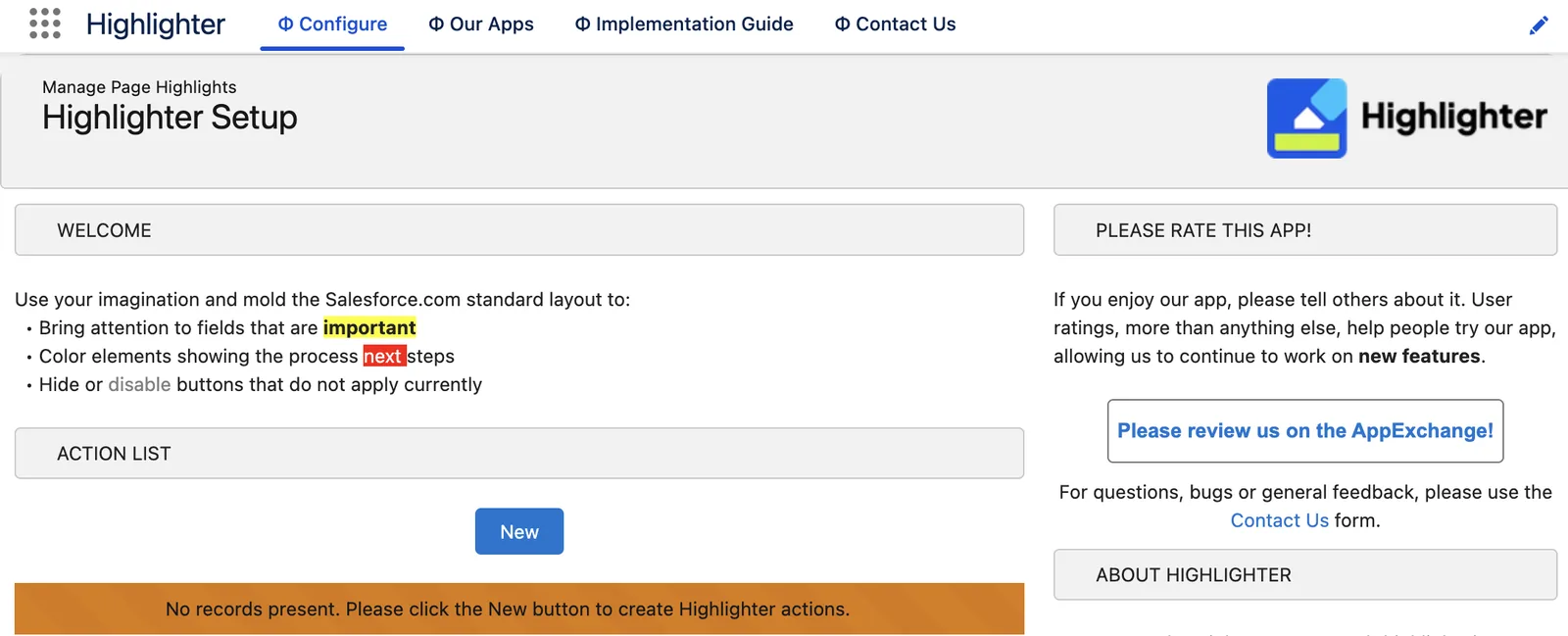Click the Highlighter logo image
This screenshot has height=636, width=1568.
click(x=1406, y=119)
